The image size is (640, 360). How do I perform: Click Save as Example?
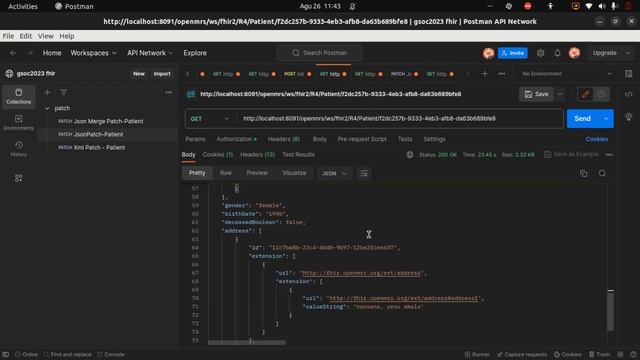(x=571, y=155)
